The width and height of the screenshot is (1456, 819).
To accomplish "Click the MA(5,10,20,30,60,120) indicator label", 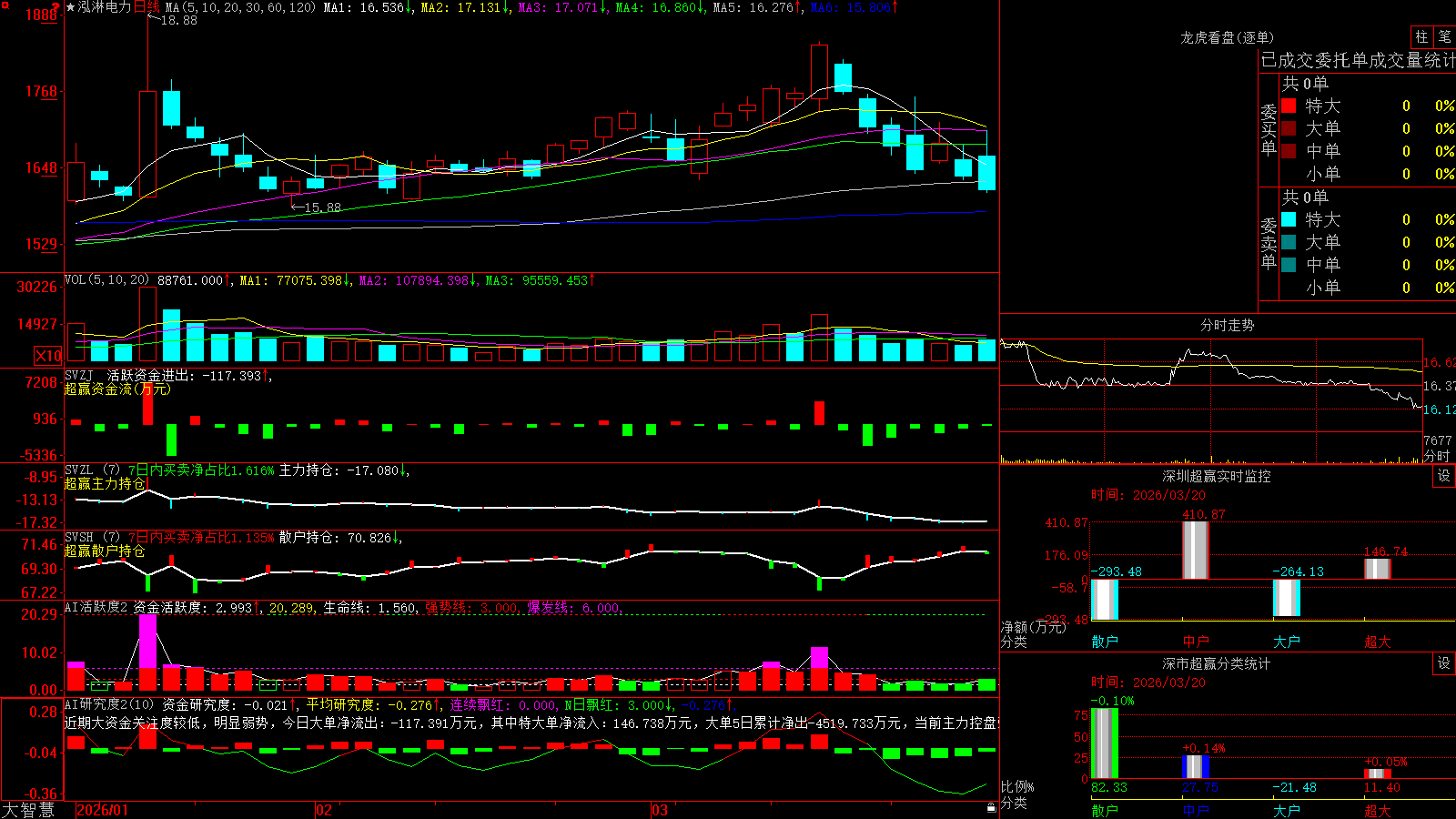I will click(x=240, y=7).
